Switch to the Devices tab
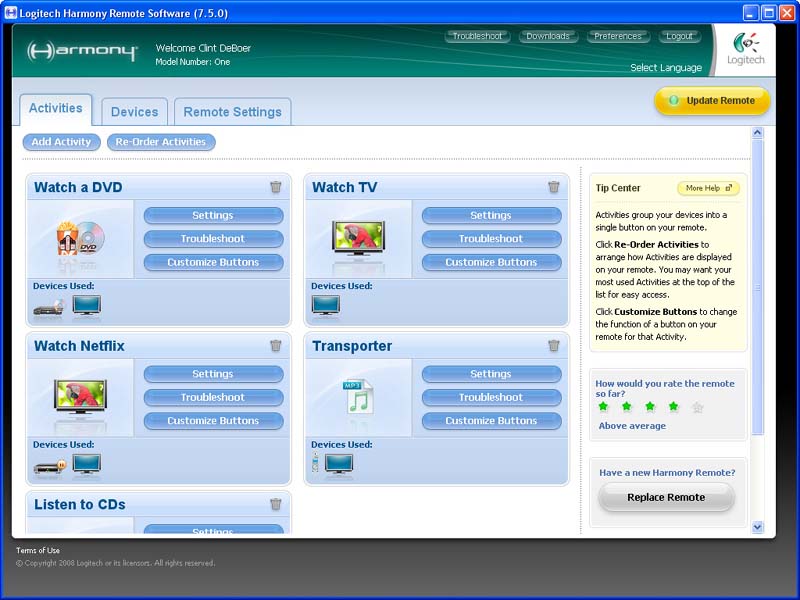 tap(134, 112)
